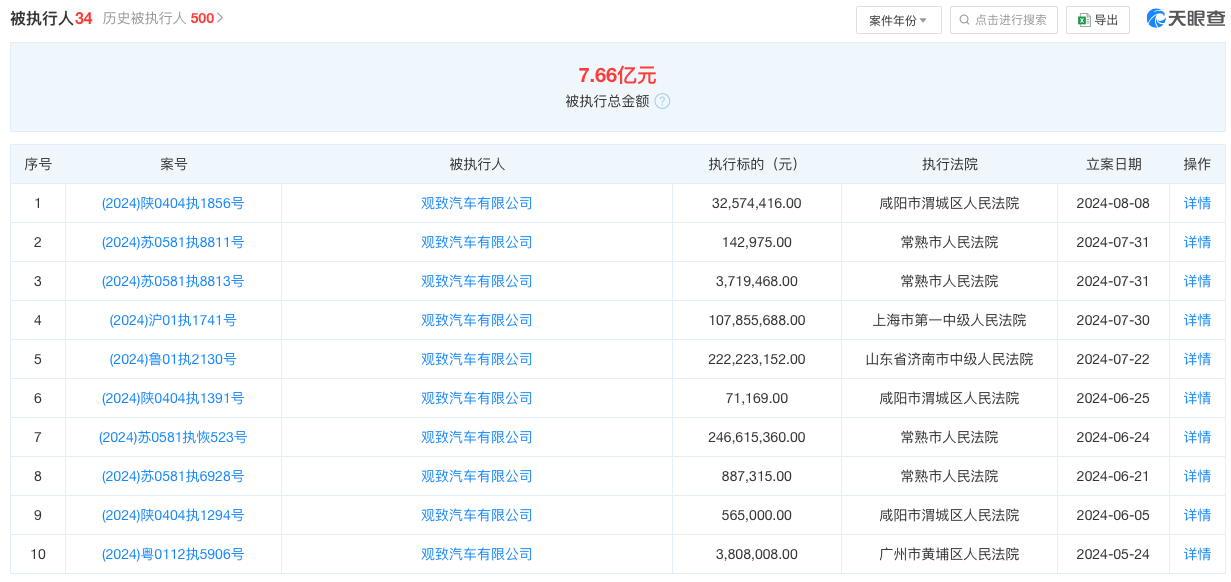Screen dimensions: 1231x582
Task: Open 详情 for the 2024-05-24 case
Action: [1197, 554]
